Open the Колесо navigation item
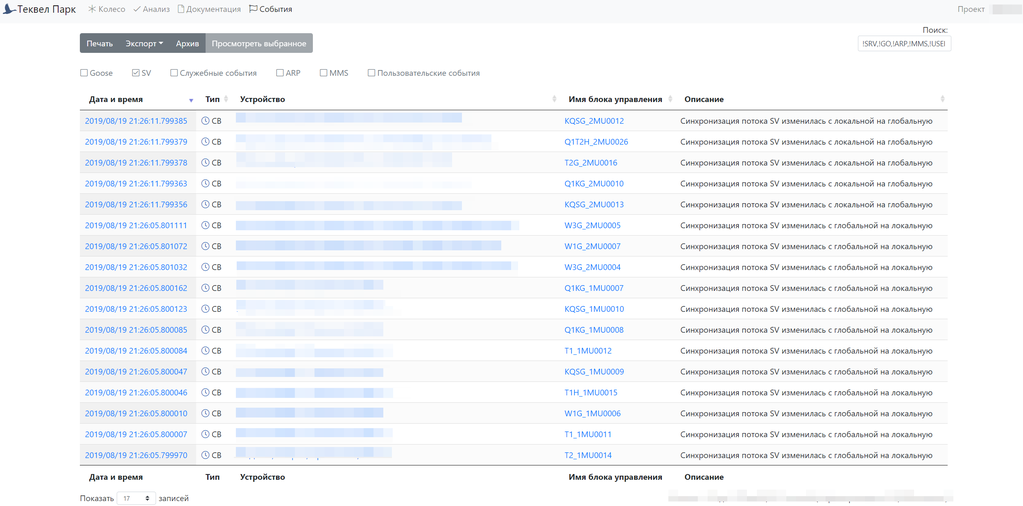The image size is (1023, 506). point(106,9)
